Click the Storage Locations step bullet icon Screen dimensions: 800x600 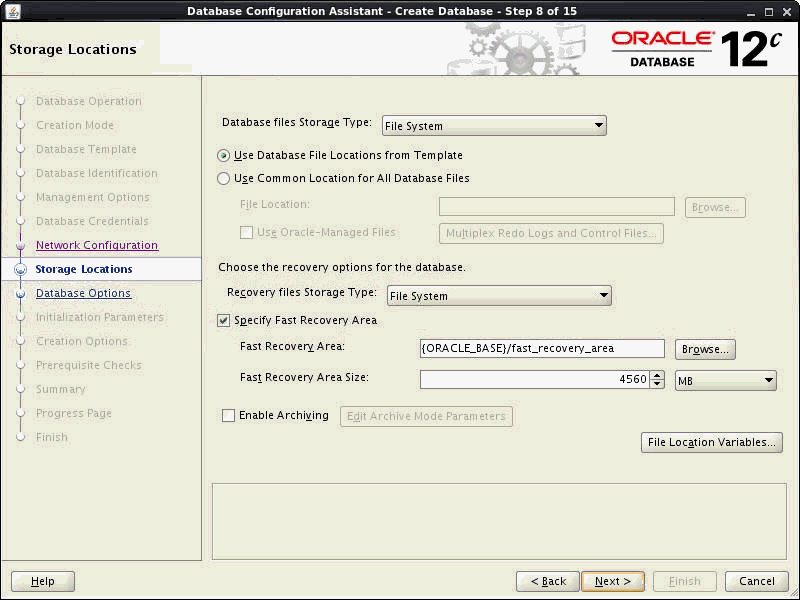(20, 269)
